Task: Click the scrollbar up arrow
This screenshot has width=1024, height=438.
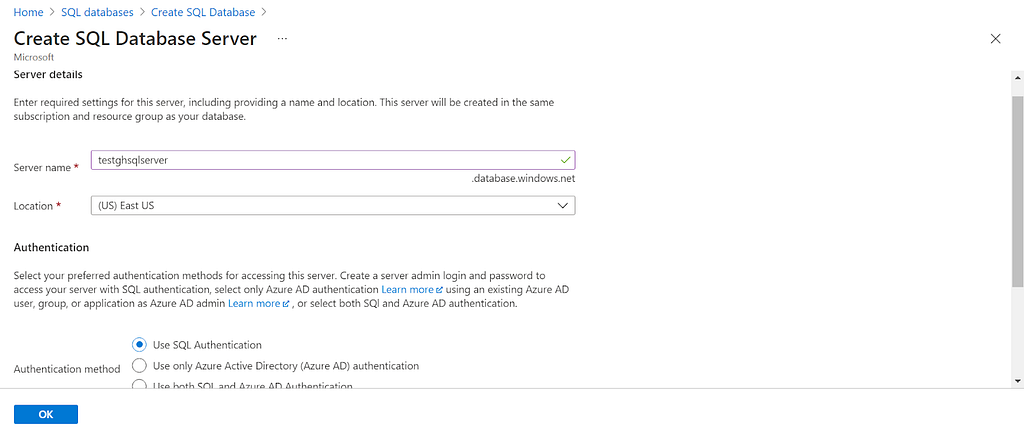Action: pos(1017,77)
